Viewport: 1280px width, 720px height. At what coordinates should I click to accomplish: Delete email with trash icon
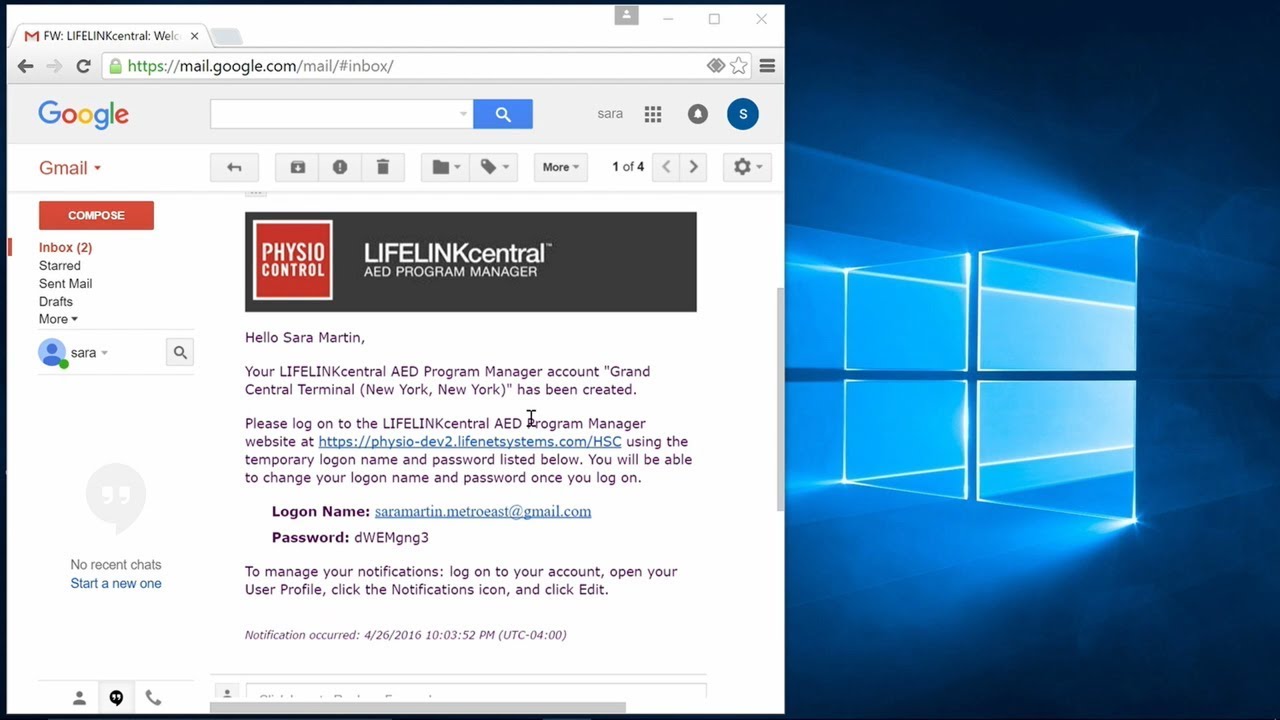pyautogui.click(x=383, y=167)
